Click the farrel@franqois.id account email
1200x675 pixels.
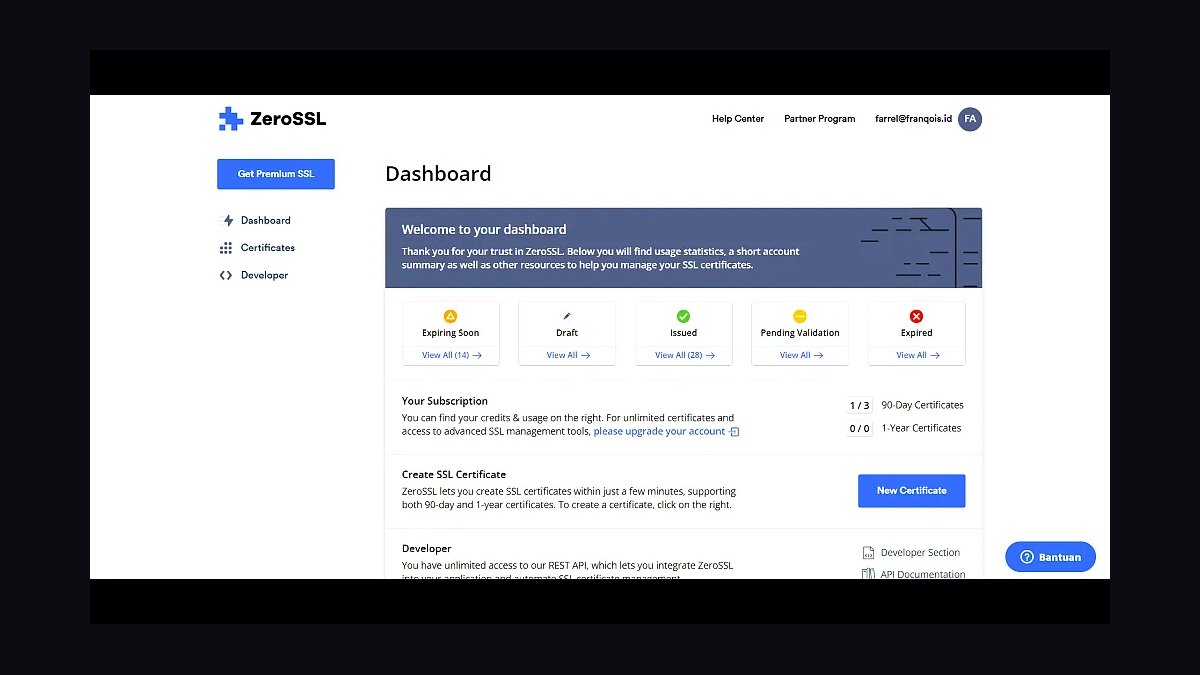pyautogui.click(x=913, y=119)
